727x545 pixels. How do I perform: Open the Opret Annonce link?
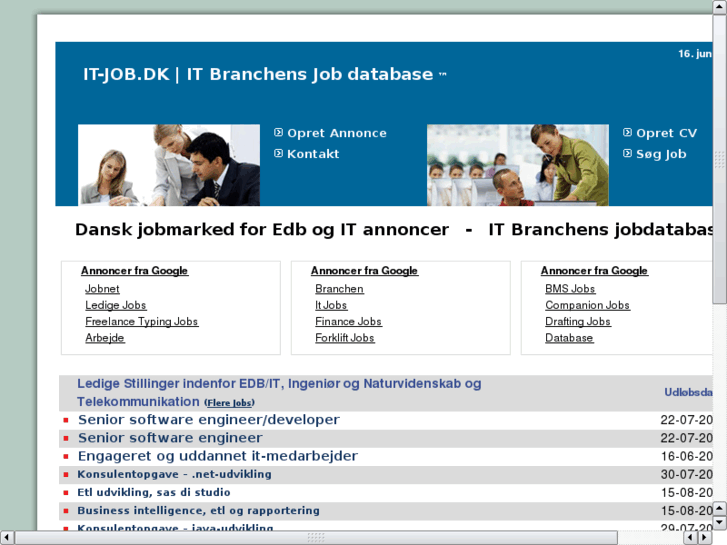[337, 133]
